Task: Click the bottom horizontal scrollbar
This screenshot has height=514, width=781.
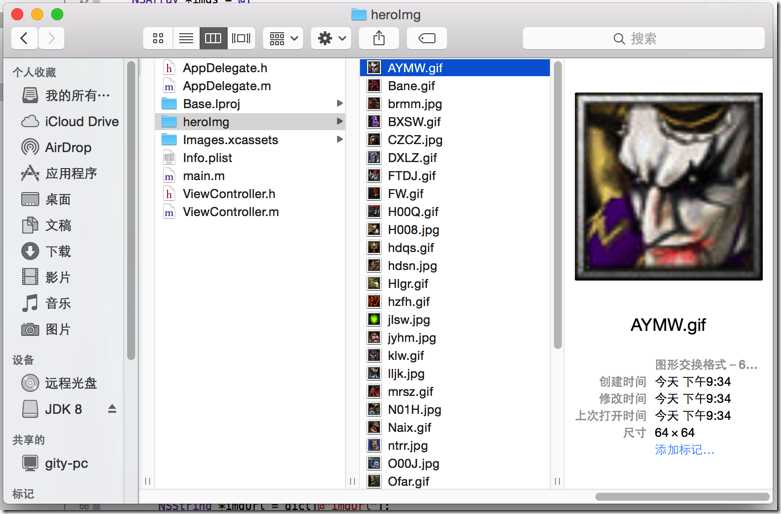Action: pos(682,497)
